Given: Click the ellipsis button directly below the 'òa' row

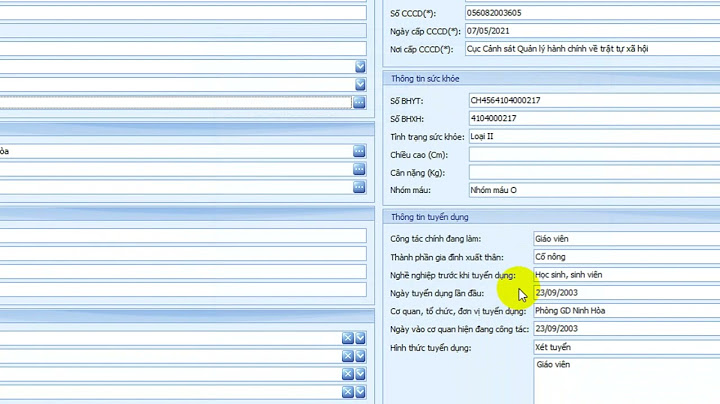Looking at the screenshot, I should (359, 169).
